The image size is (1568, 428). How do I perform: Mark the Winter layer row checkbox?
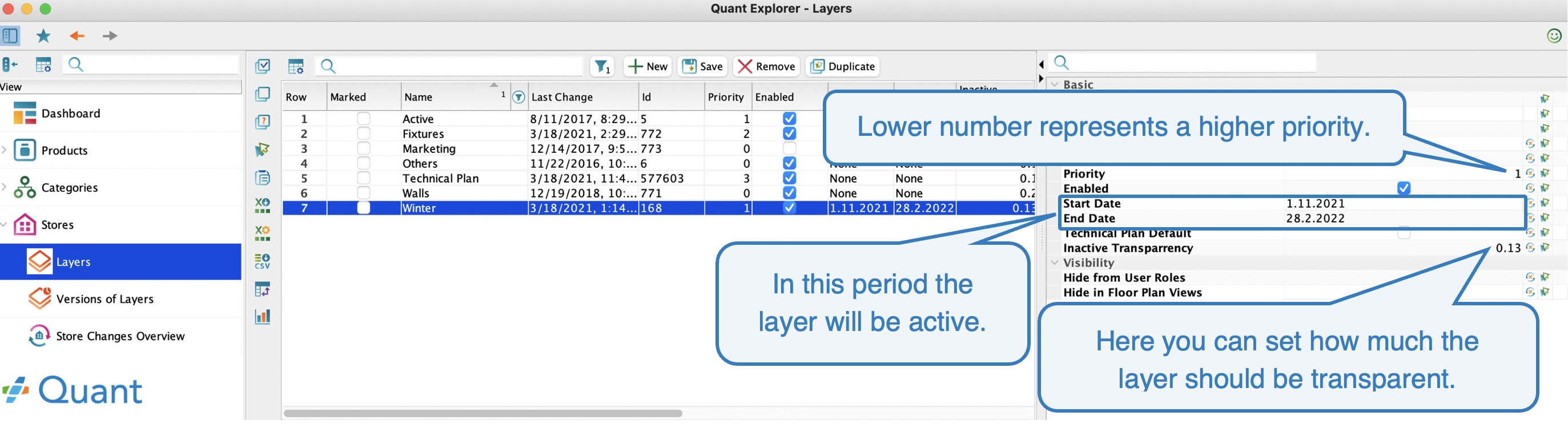pyautogui.click(x=363, y=208)
